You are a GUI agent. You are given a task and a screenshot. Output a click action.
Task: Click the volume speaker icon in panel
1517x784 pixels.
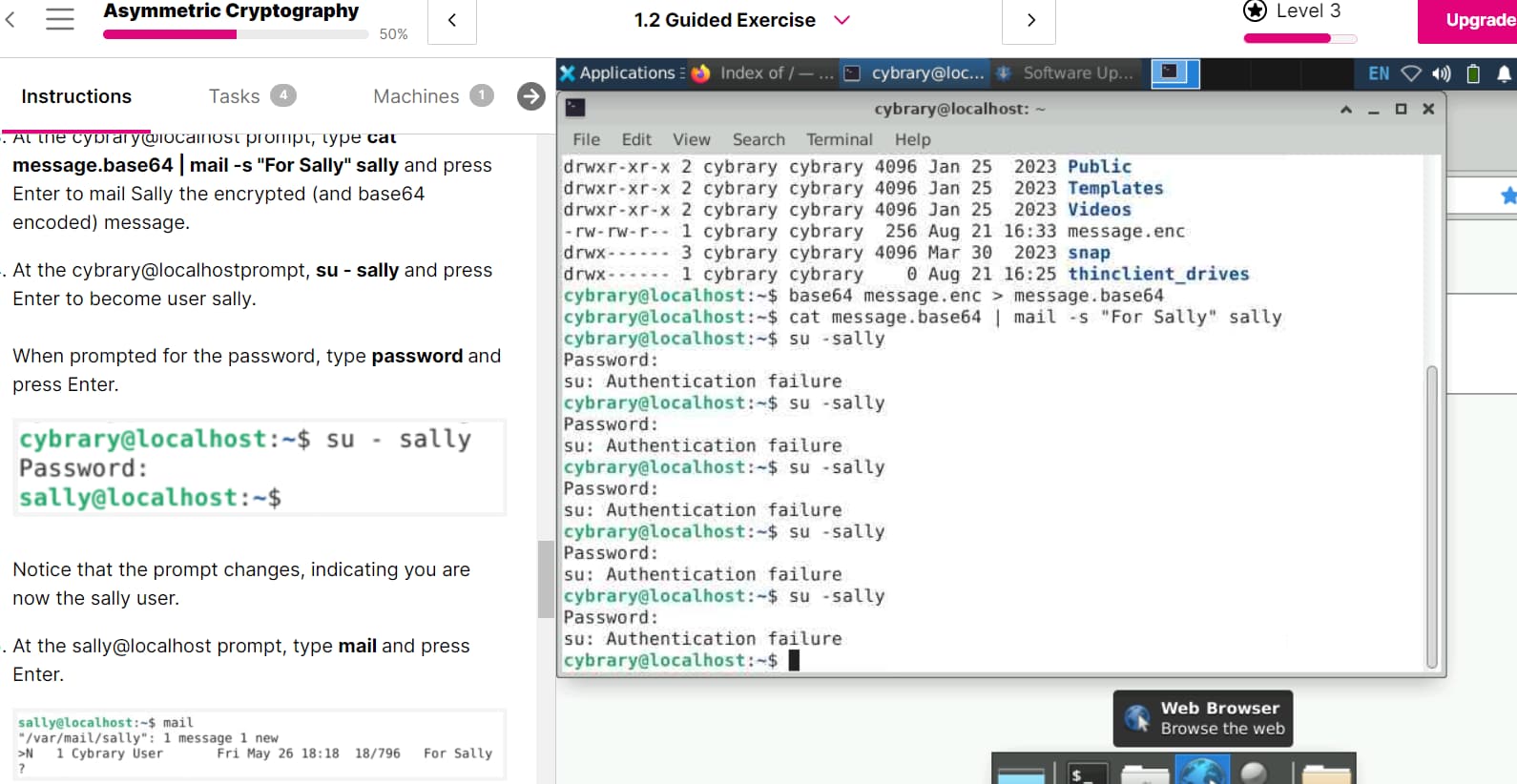pos(1441,73)
